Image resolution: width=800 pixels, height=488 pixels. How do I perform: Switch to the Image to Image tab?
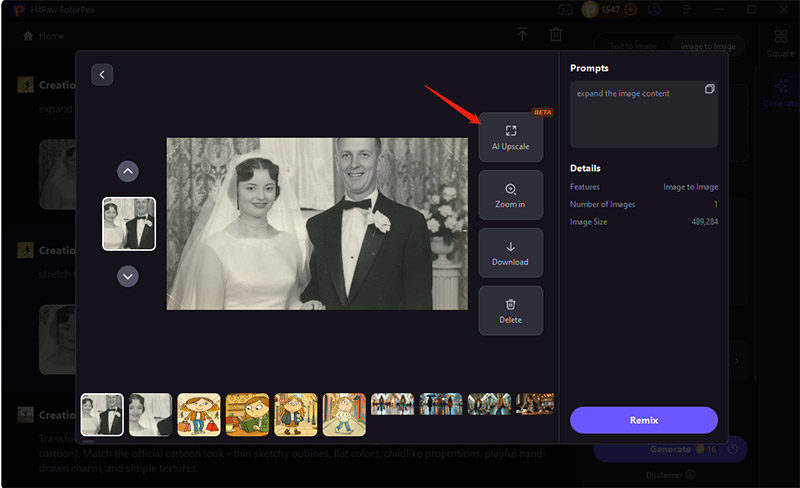point(708,46)
